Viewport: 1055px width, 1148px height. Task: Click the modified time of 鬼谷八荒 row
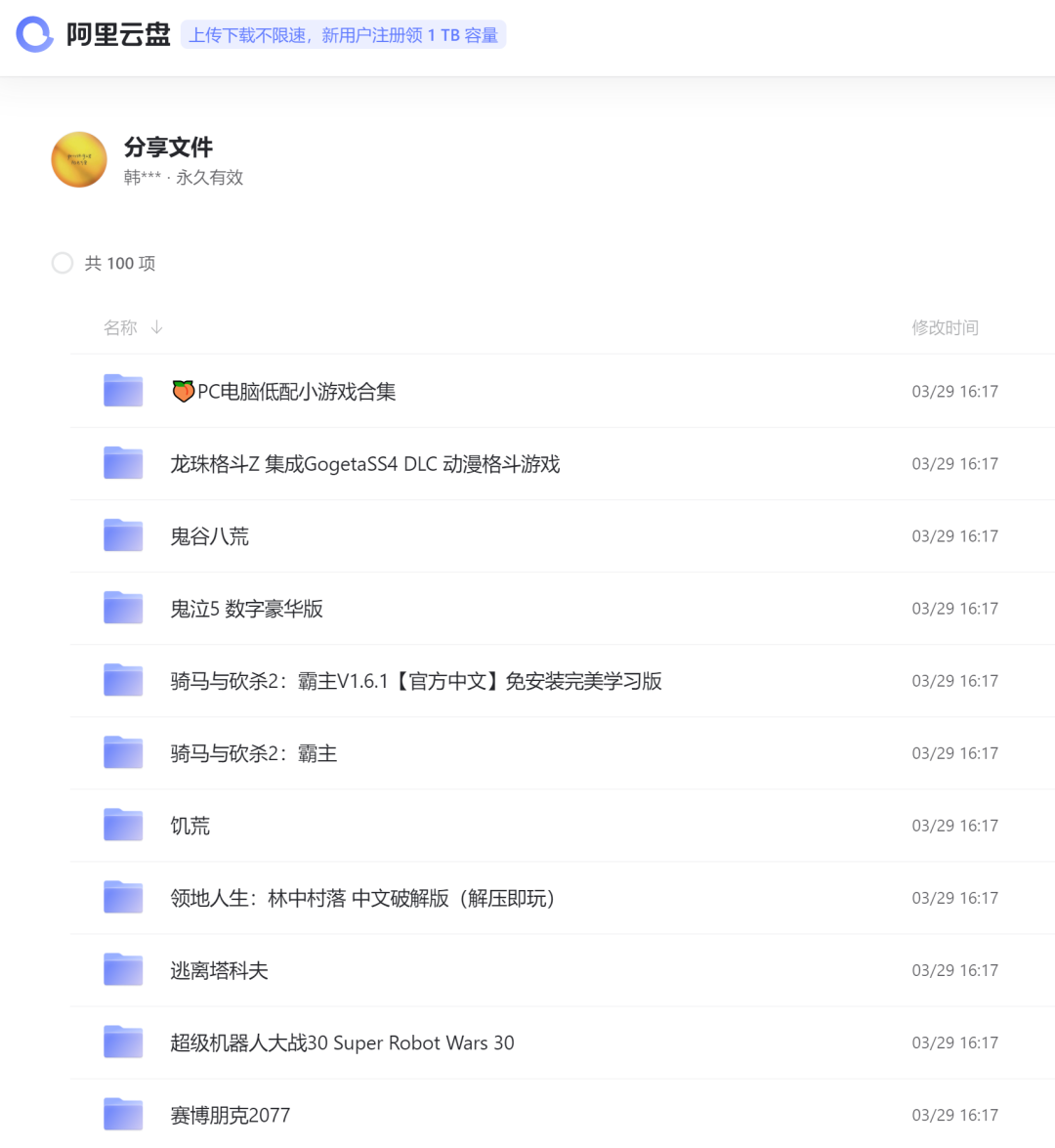(954, 536)
